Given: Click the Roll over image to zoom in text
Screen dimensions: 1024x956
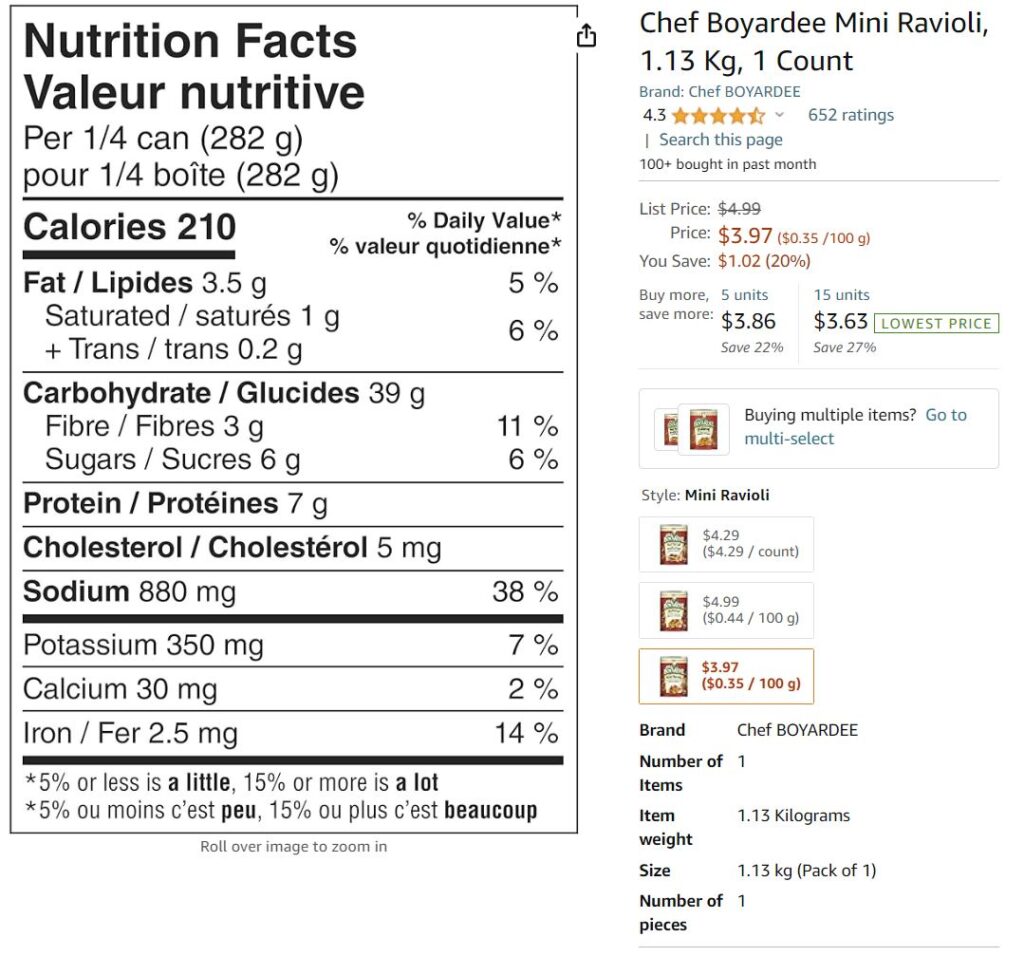Looking at the screenshot, I should (x=293, y=847).
